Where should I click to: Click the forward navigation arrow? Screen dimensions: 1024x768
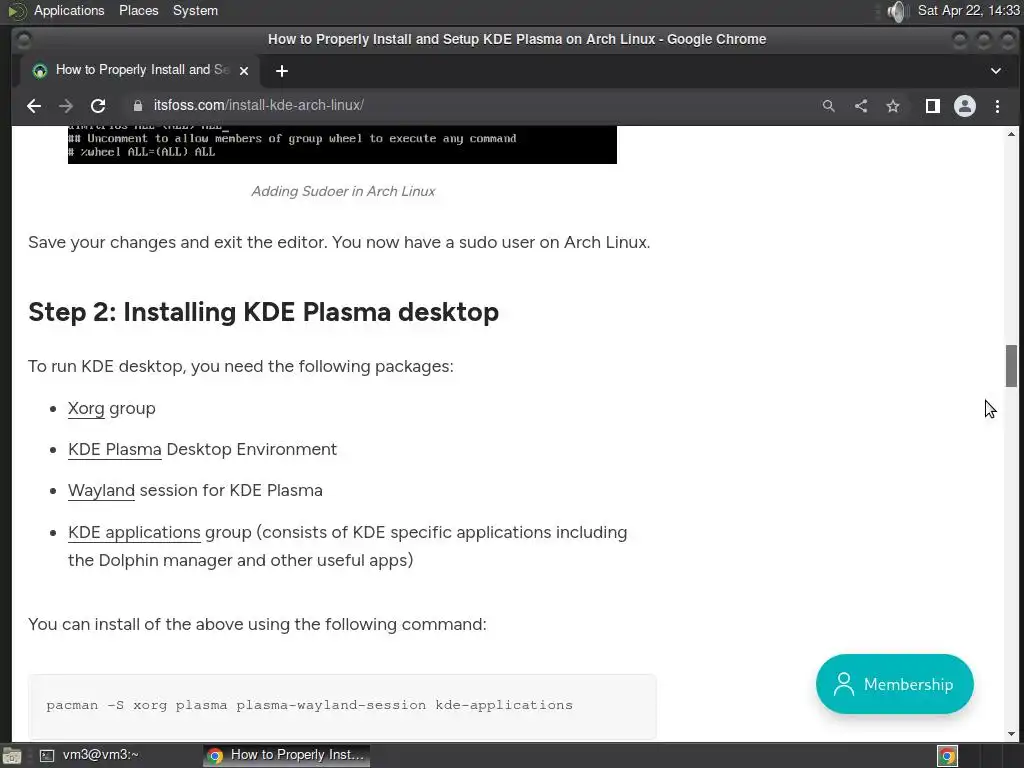[x=66, y=106]
